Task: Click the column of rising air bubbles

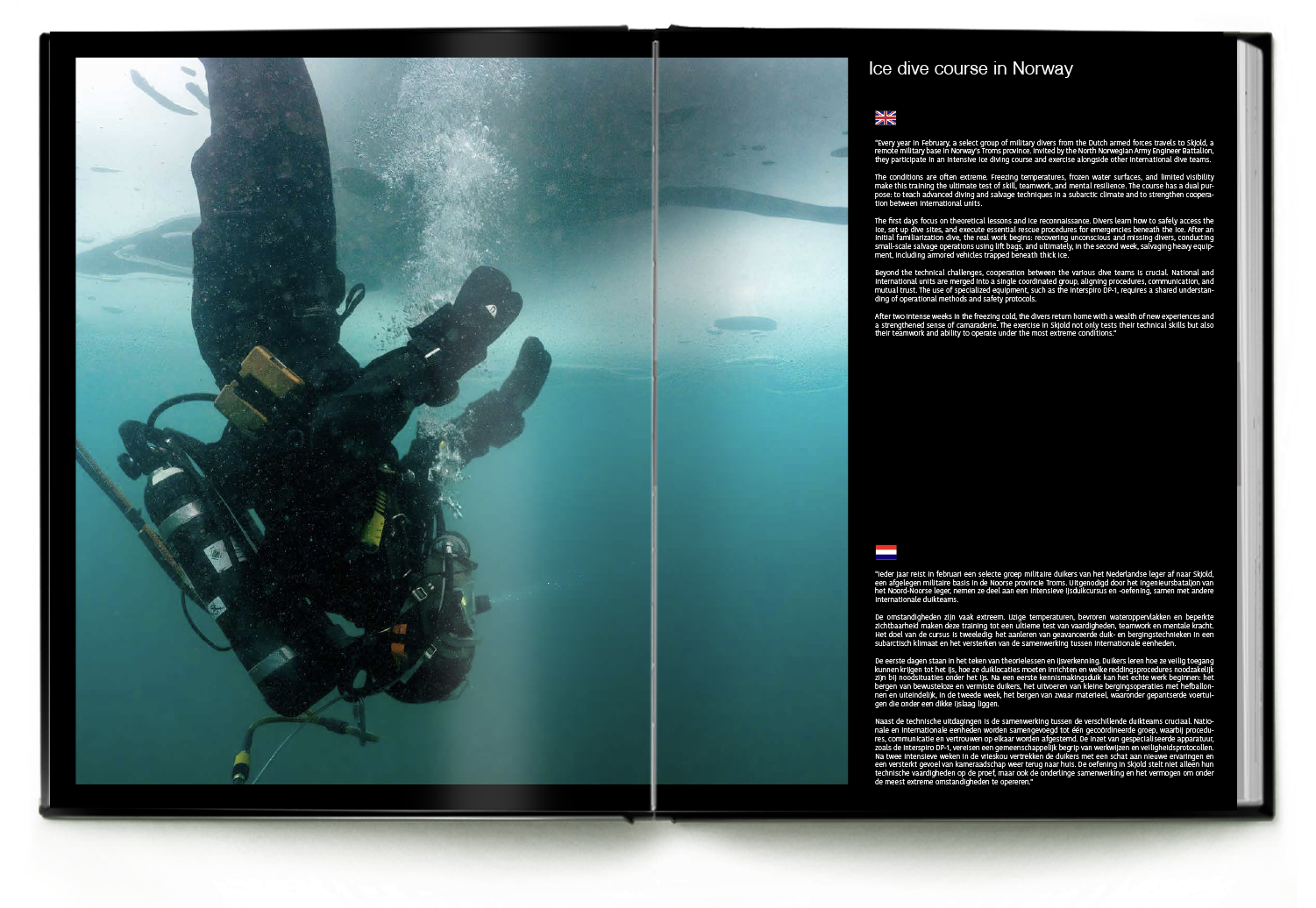Action: pos(456,175)
